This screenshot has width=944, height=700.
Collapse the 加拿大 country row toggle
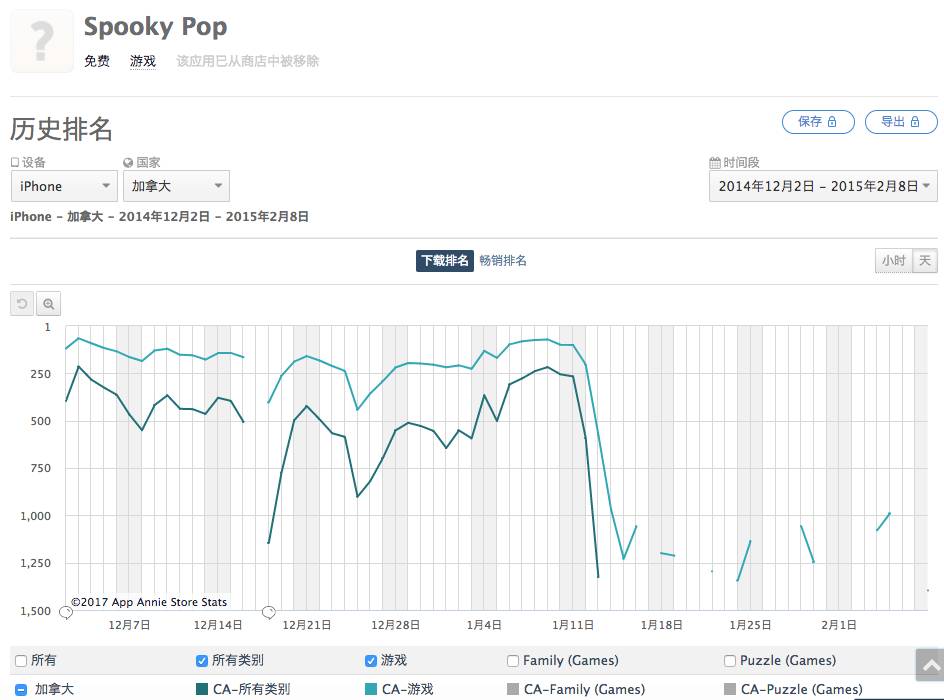[x=21, y=689]
